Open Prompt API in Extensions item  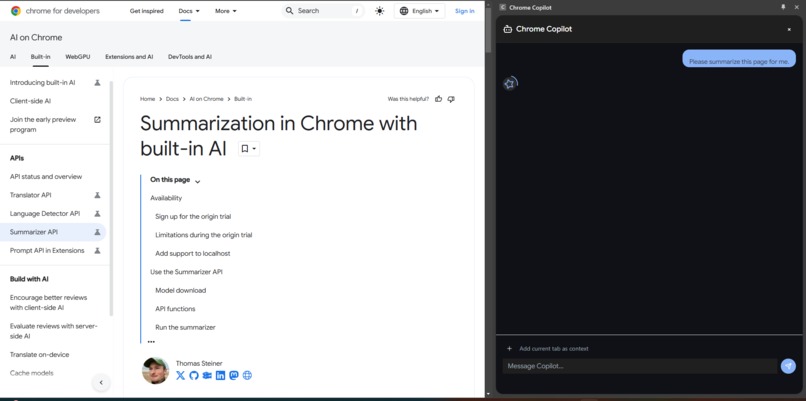47,251
